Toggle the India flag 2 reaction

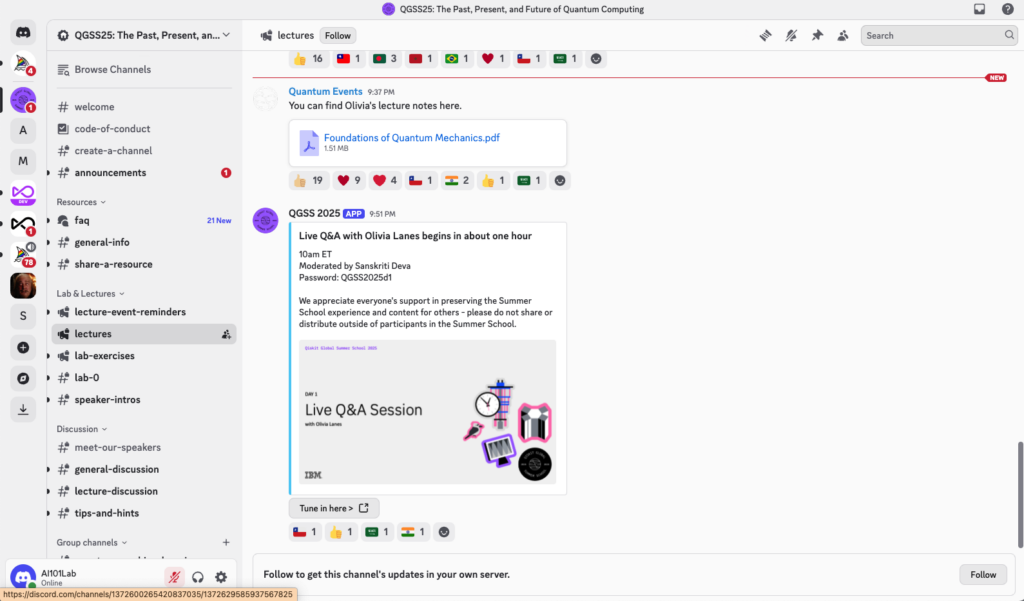tap(457, 180)
